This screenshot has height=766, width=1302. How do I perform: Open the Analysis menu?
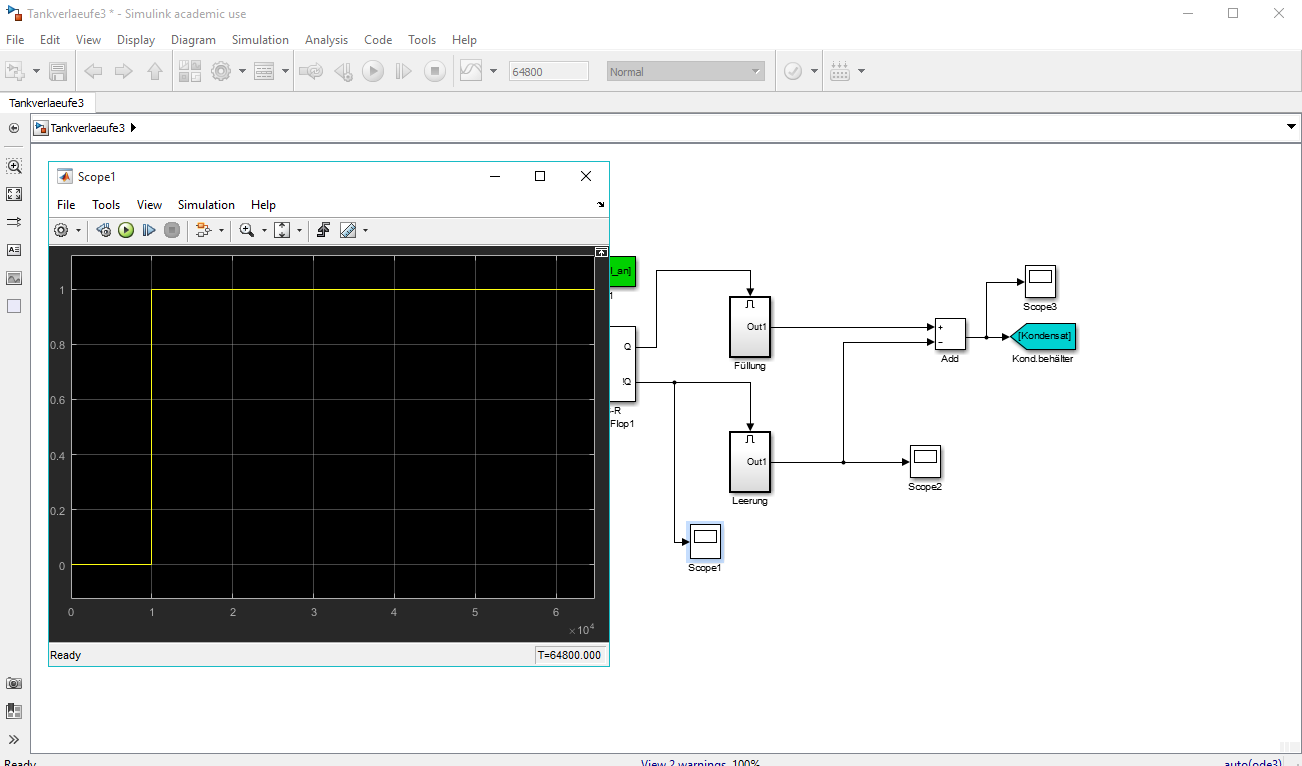326,40
